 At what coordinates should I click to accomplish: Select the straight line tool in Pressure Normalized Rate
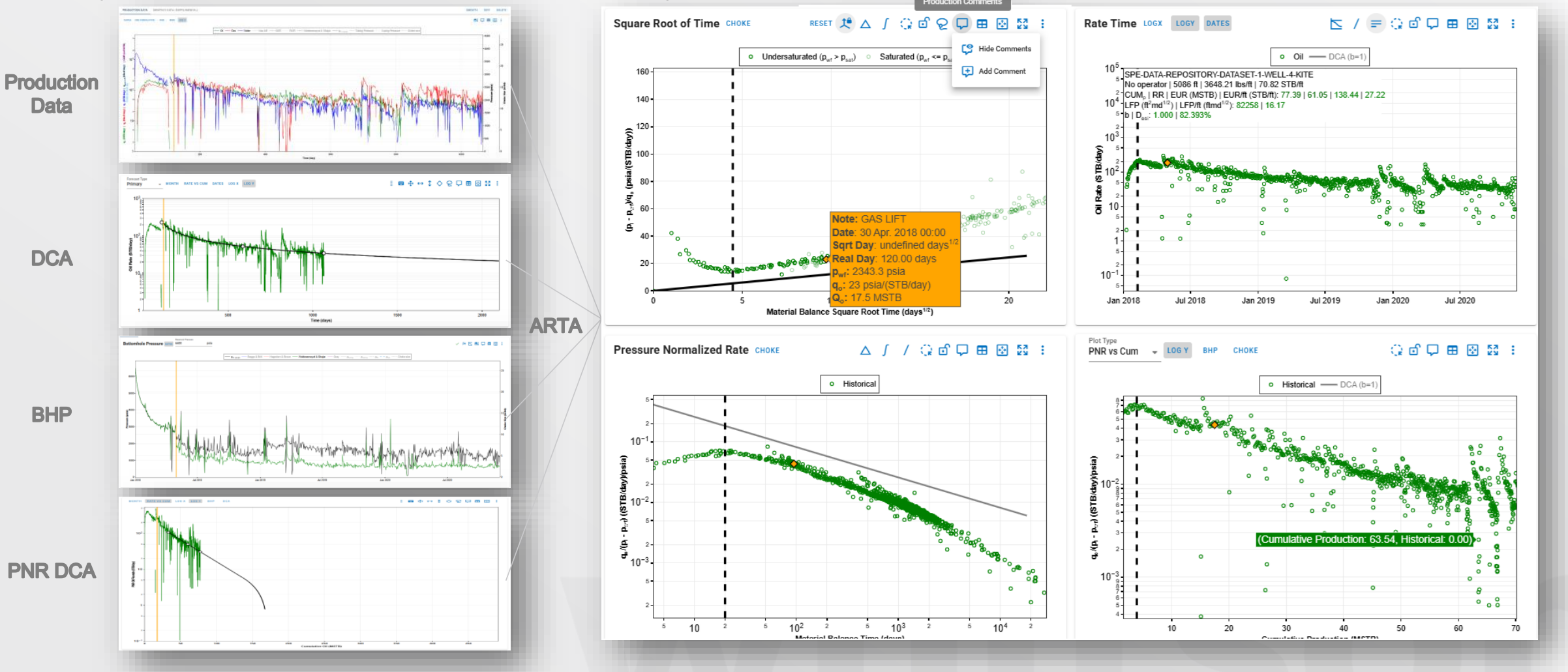click(x=906, y=351)
